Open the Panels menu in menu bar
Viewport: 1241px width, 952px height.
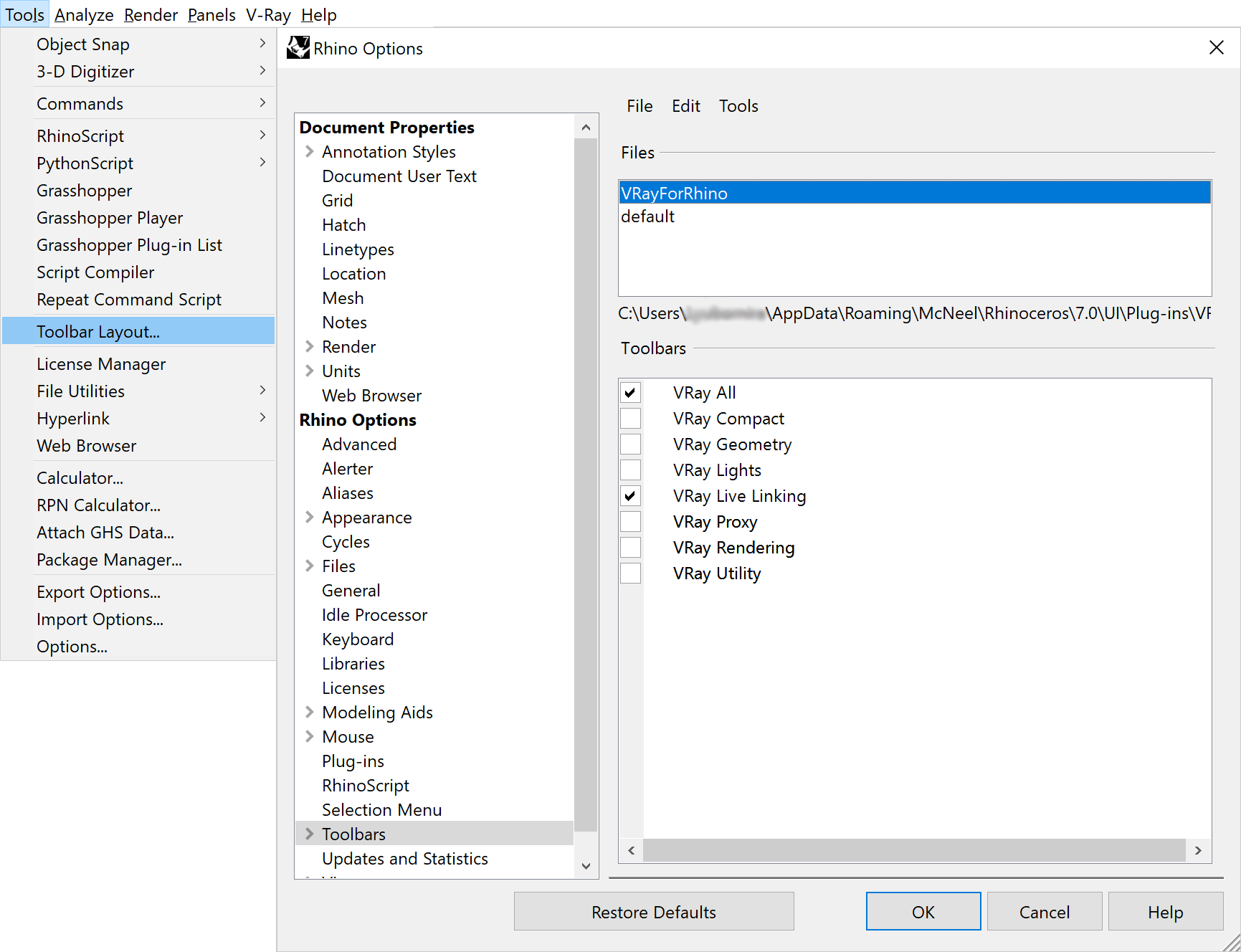coord(211,14)
